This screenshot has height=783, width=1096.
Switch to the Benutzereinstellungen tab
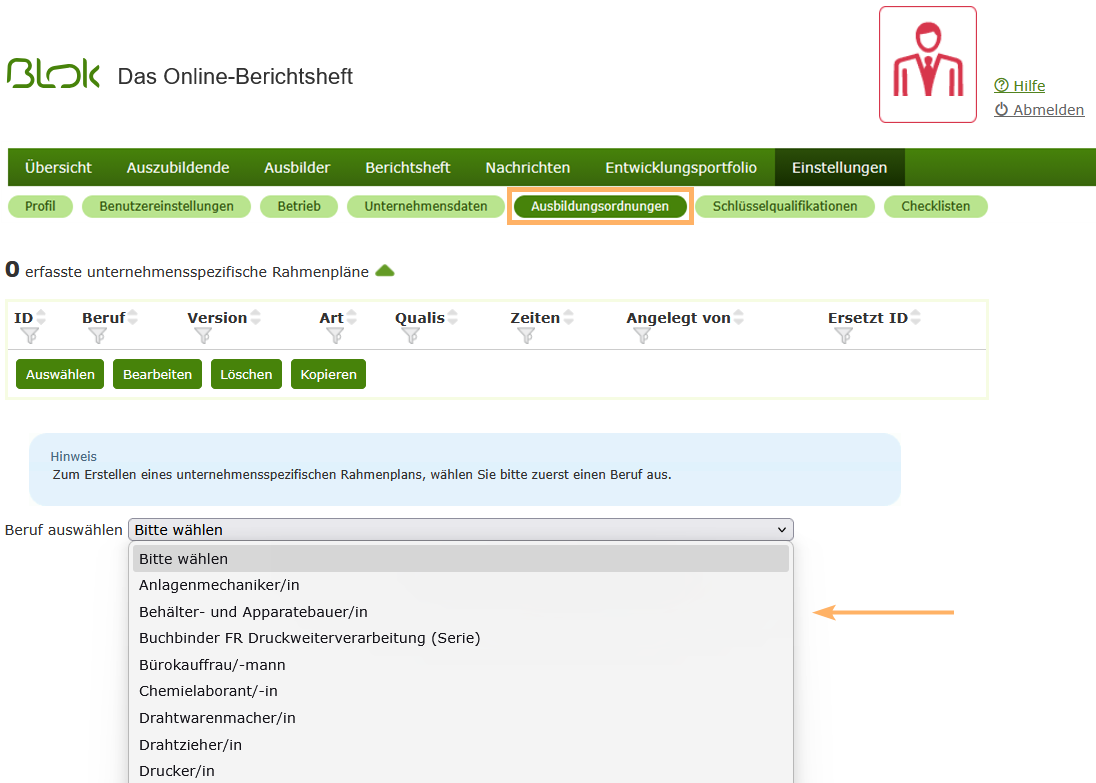(x=166, y=206)
